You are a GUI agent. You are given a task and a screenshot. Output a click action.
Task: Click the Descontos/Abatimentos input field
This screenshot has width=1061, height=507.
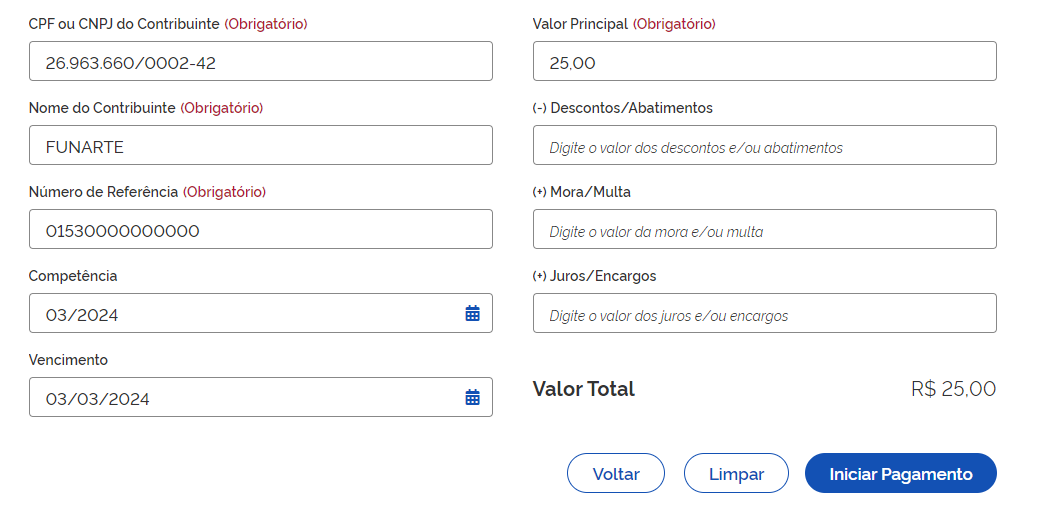coord(764,146)
